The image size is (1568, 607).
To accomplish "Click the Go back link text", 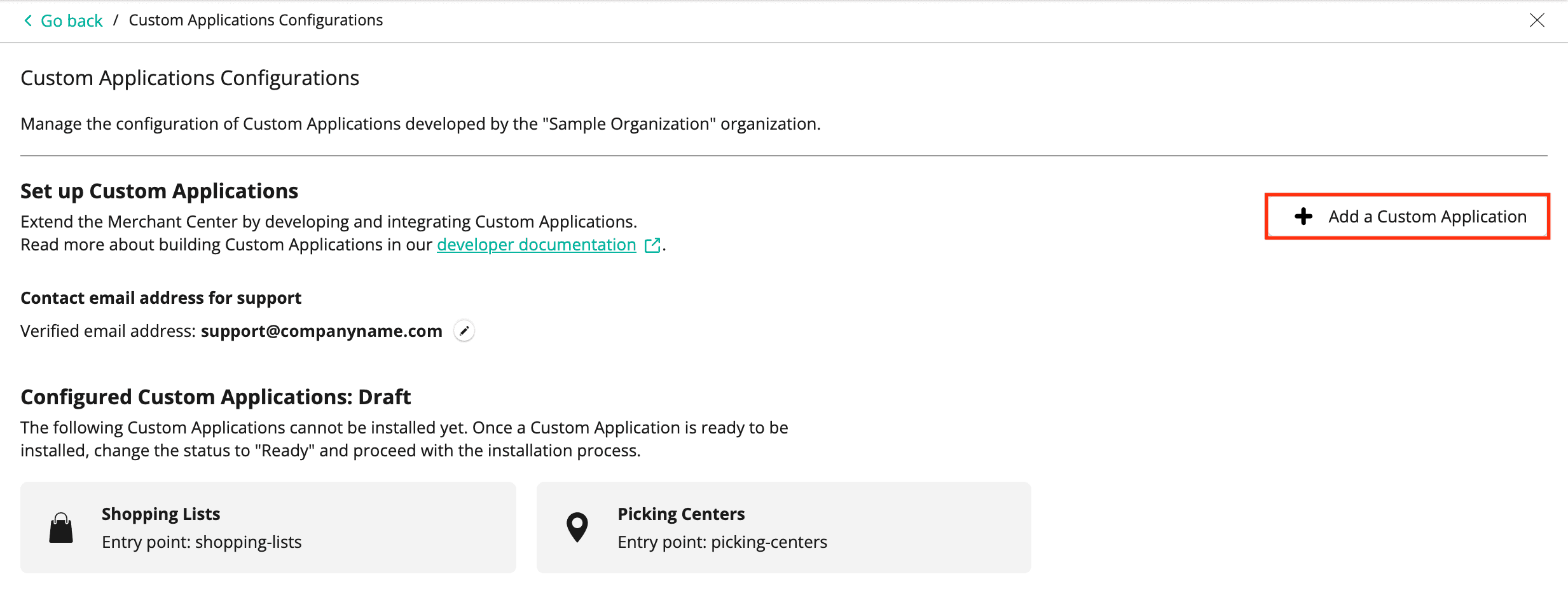I will click(x=71, y=21).
